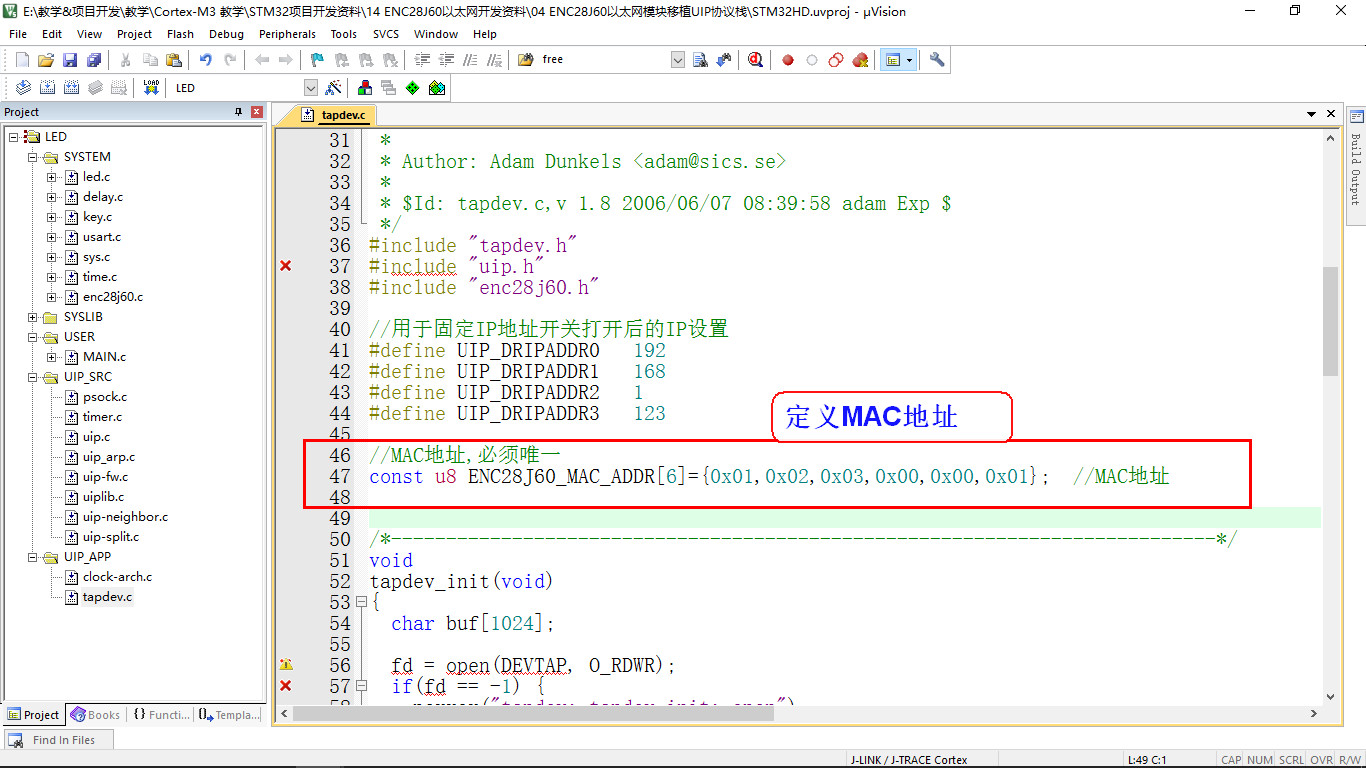Viewport: 1366px width, 768px height.
Task: Select enc28j60.c in the project tree
Action: tap(112, 297)
